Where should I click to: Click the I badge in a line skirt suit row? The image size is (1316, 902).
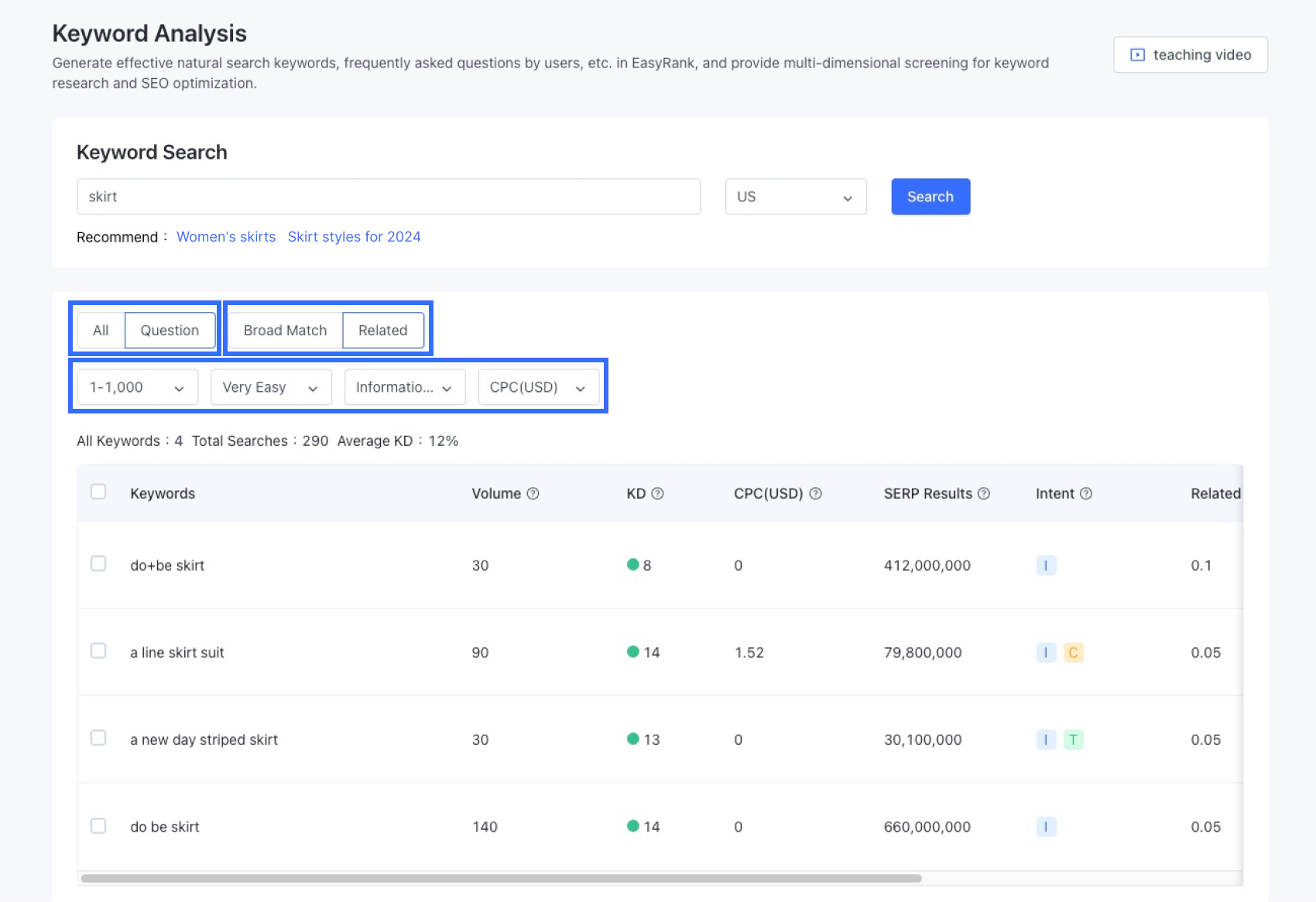coord(1046,653)
